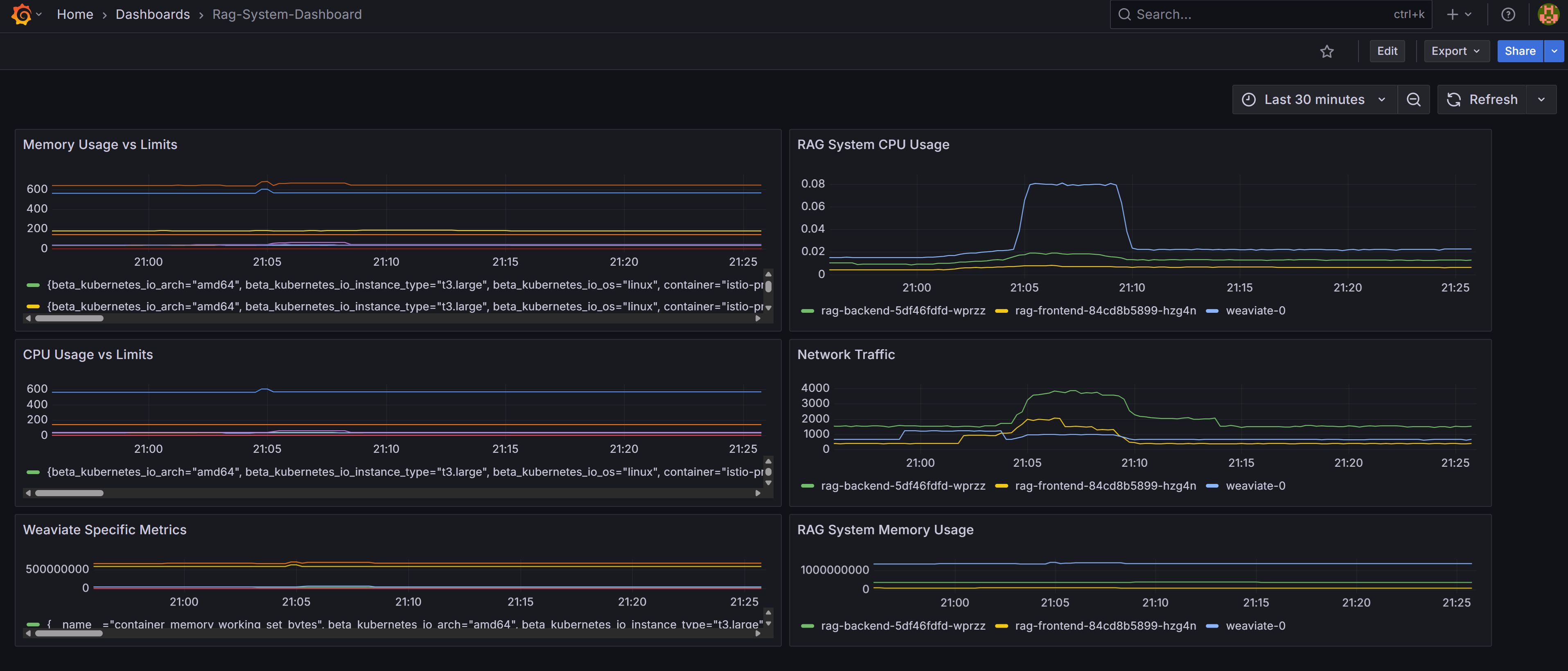Open the user avatar profile menu
This screenshot has width=1568, height=671.
point(1548,15)
